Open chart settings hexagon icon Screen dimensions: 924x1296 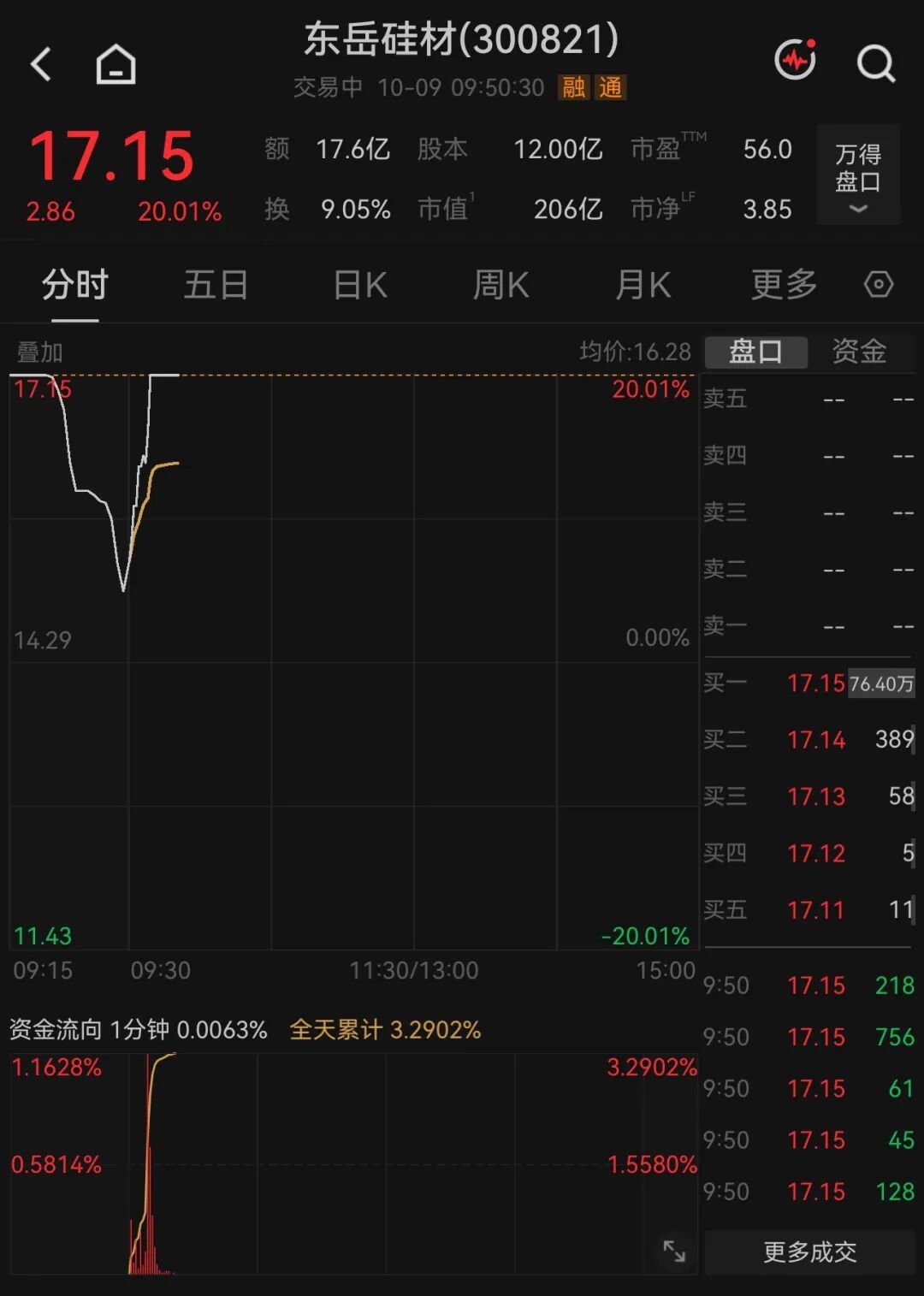tap(879, 284)
